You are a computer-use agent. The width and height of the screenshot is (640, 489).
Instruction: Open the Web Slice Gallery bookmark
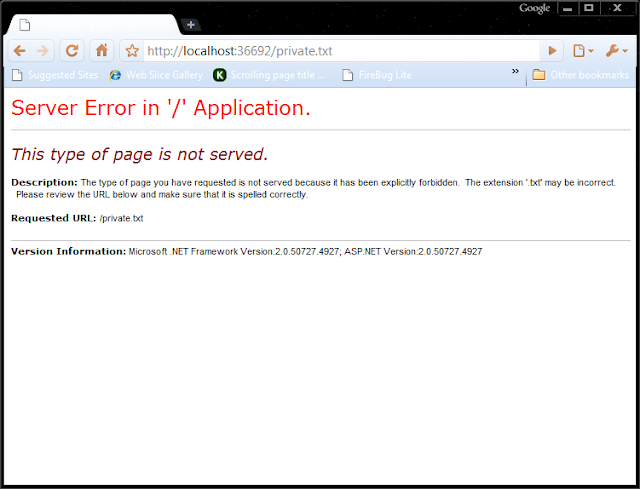[x=156, y=75]
